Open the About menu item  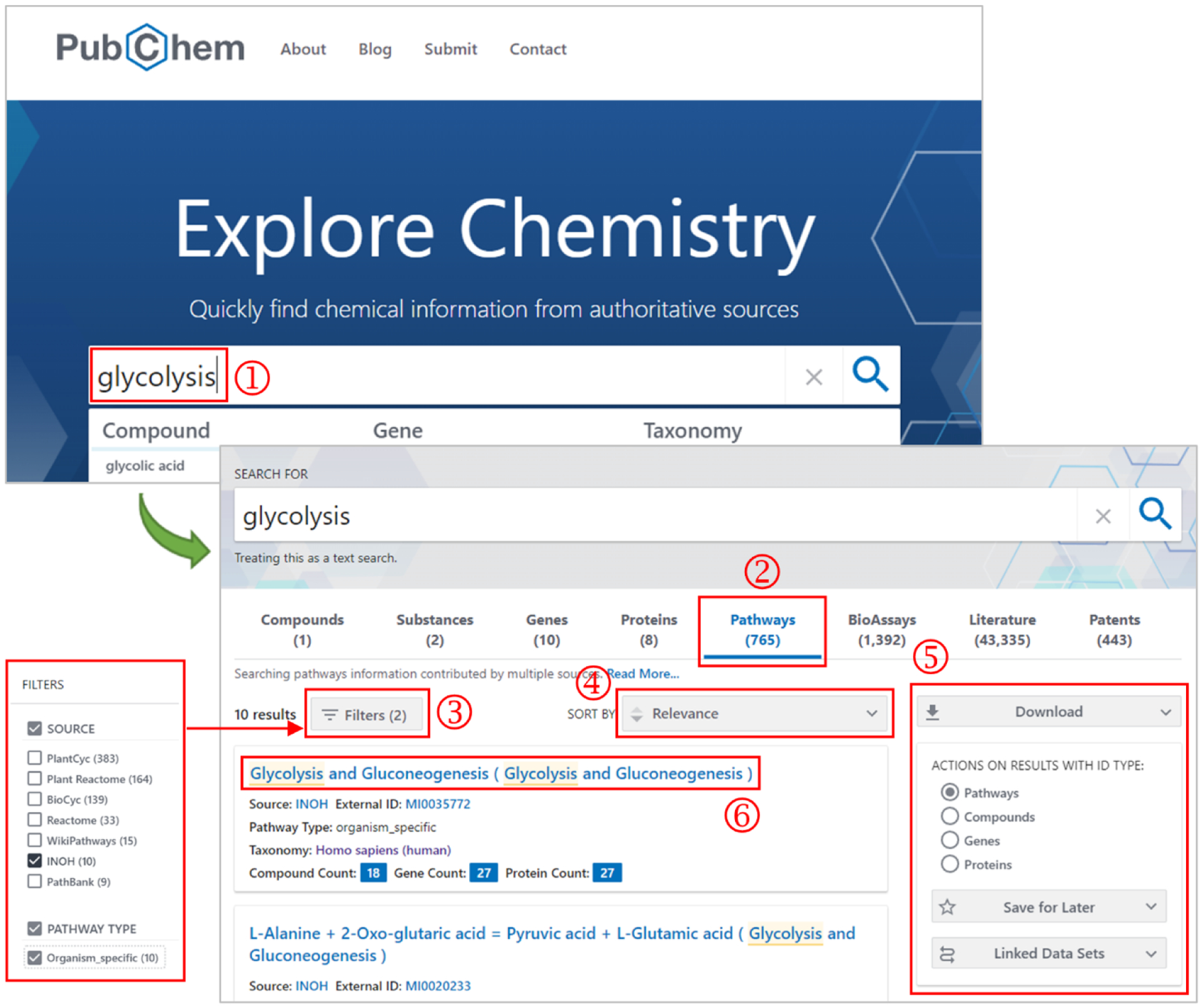303,49
